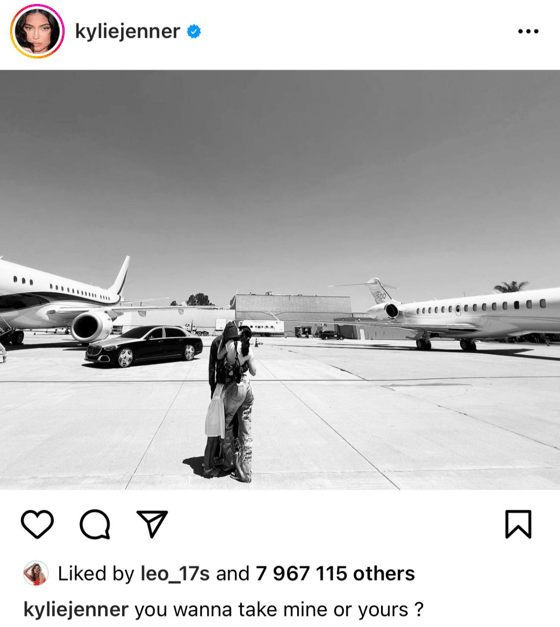View the 7 967 115 others likes list
Image resolution: width=560 pixels, height=627 pixels.
click(335, 573)
